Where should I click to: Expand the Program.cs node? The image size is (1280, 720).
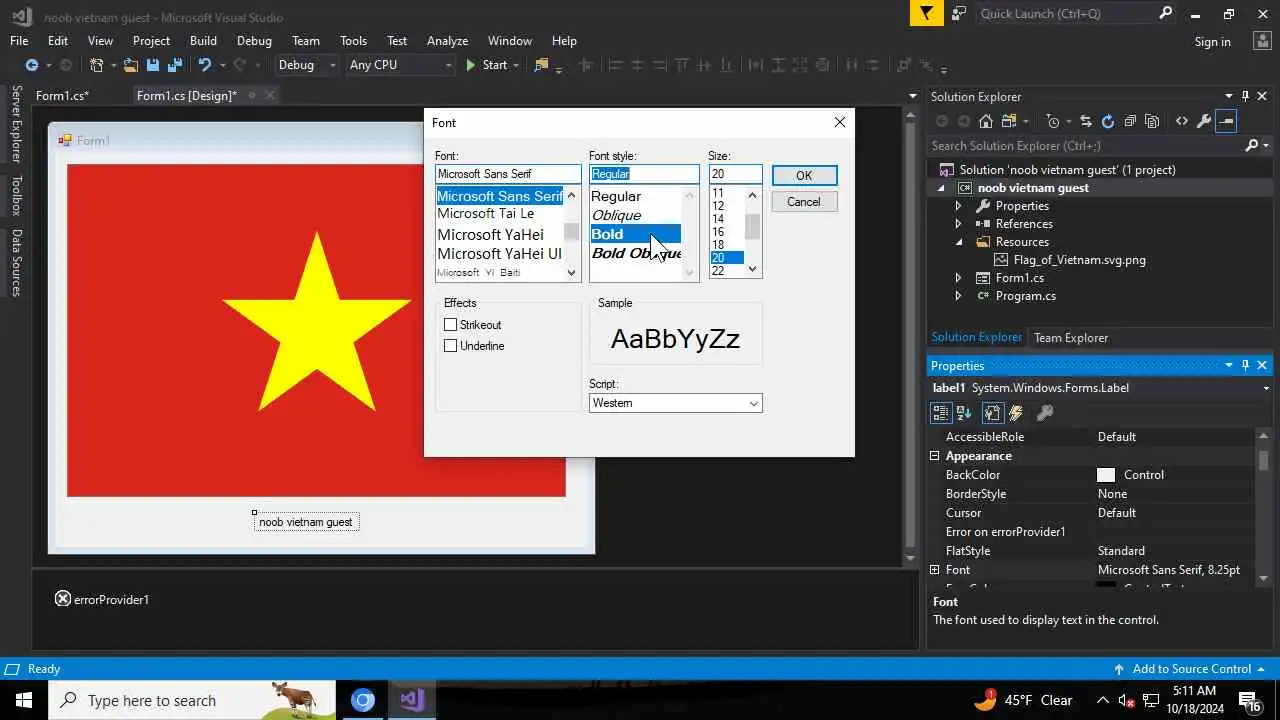coord(958,296)
